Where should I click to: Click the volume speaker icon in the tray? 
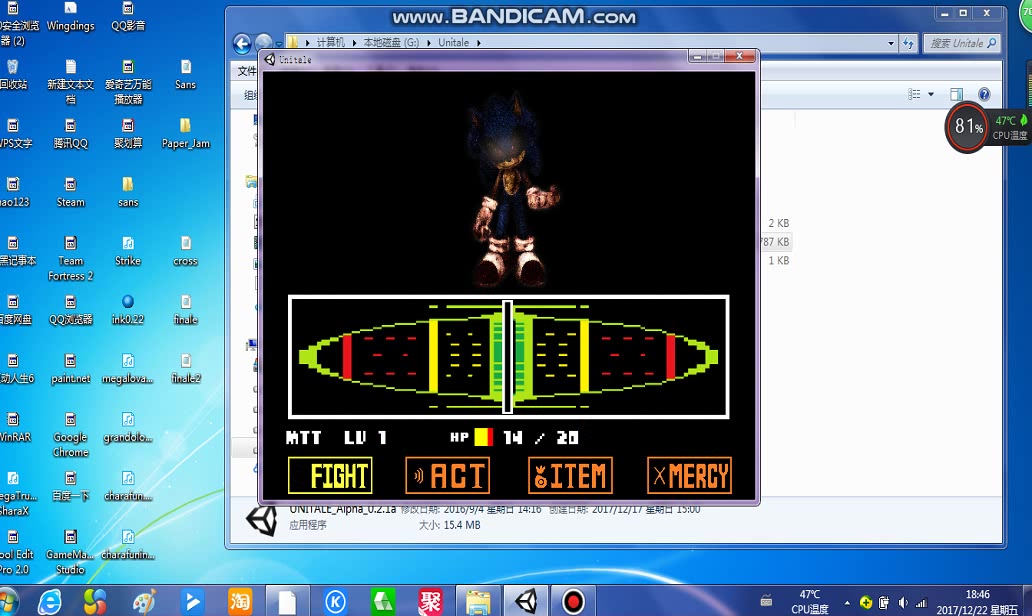[903, 602]
